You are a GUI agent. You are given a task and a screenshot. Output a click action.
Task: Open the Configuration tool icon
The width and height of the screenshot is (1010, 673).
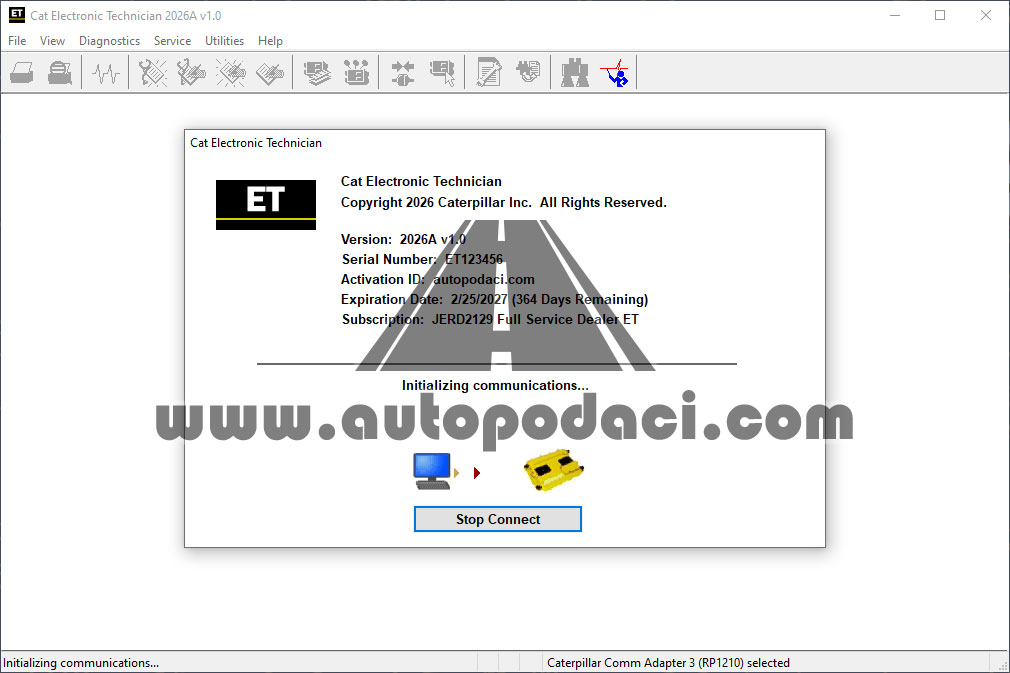(356, 73)
